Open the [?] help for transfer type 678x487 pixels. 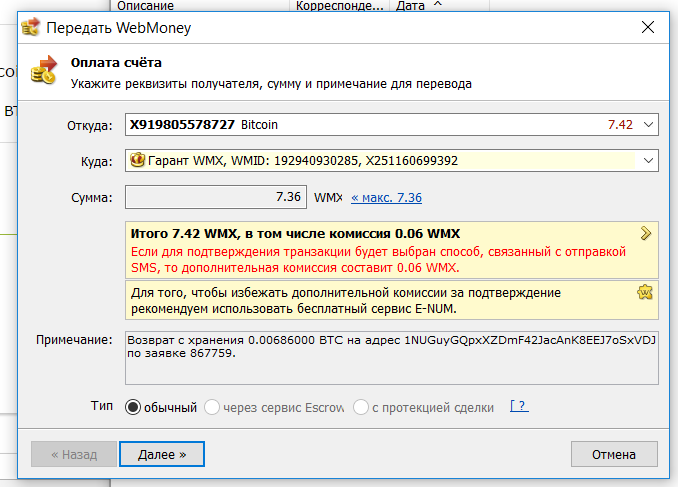click(518, 406)
